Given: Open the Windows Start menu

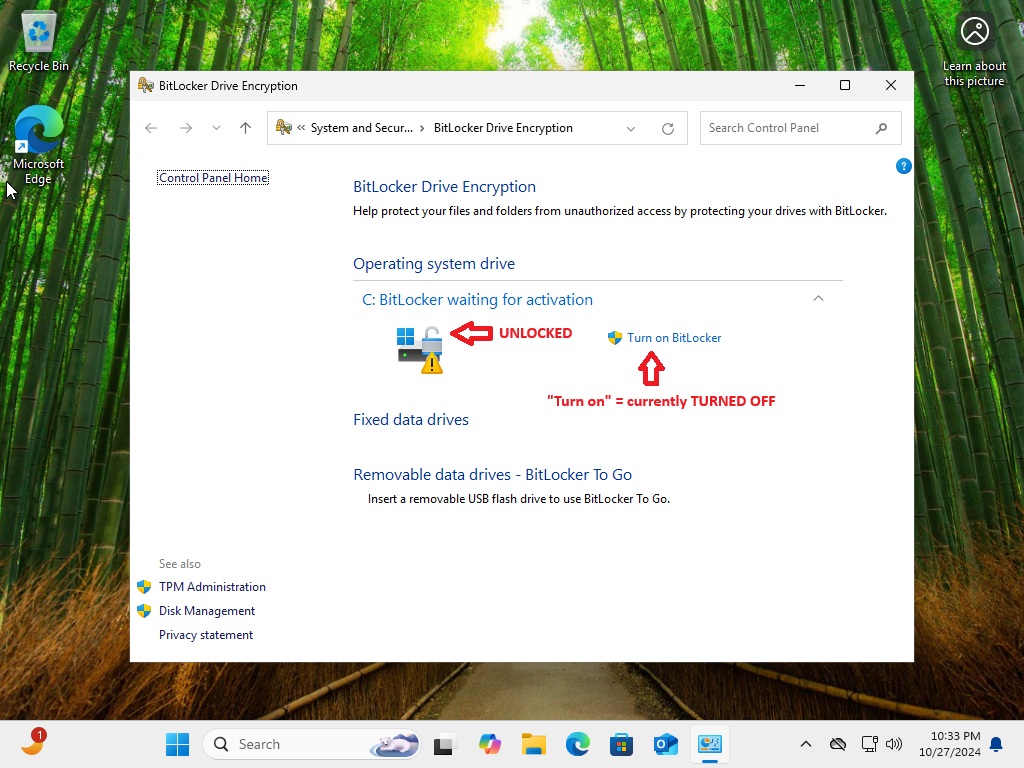Looking at the screenshot, I should pyautogui.click(x=177, y=744).
